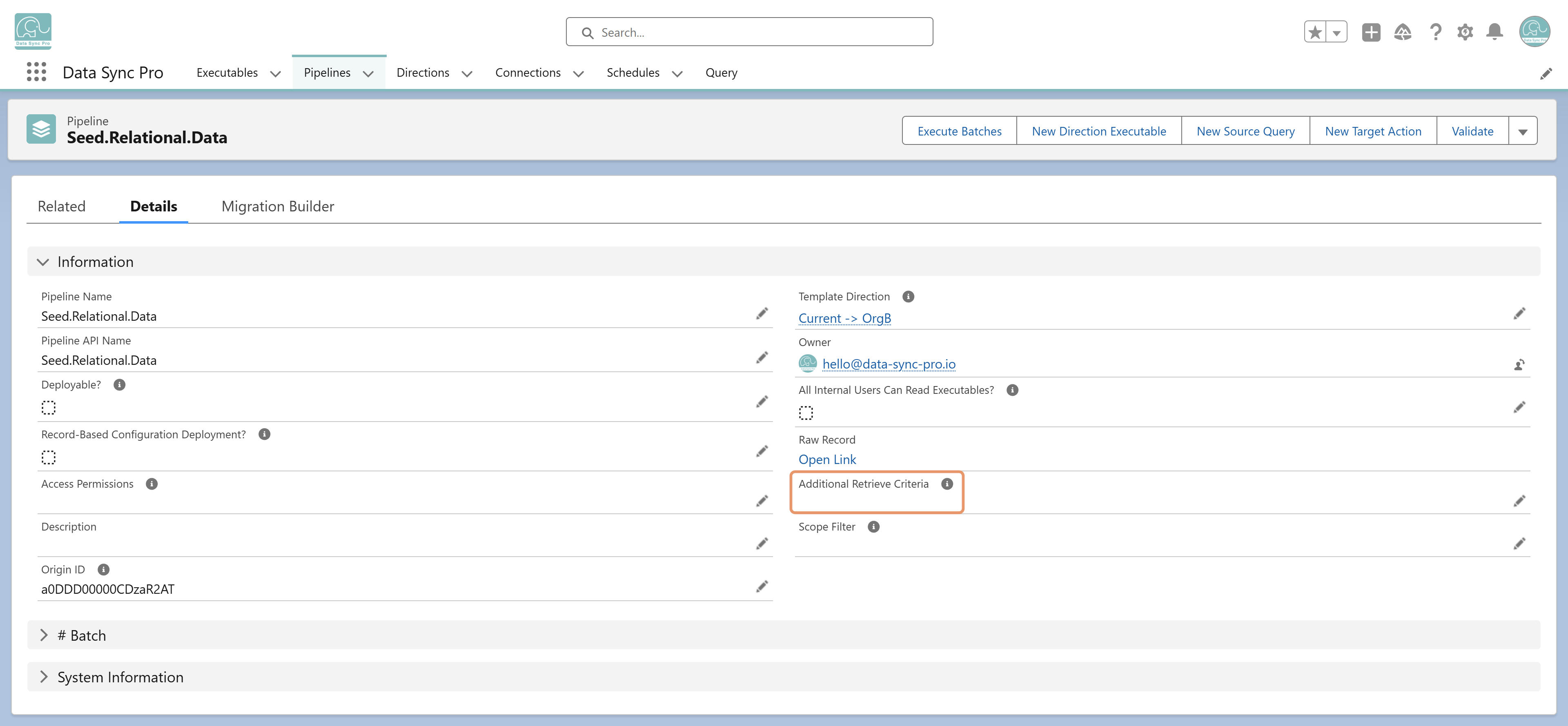
Task: Open the Schedules tab chevron menu
Action: pos(677,73)
